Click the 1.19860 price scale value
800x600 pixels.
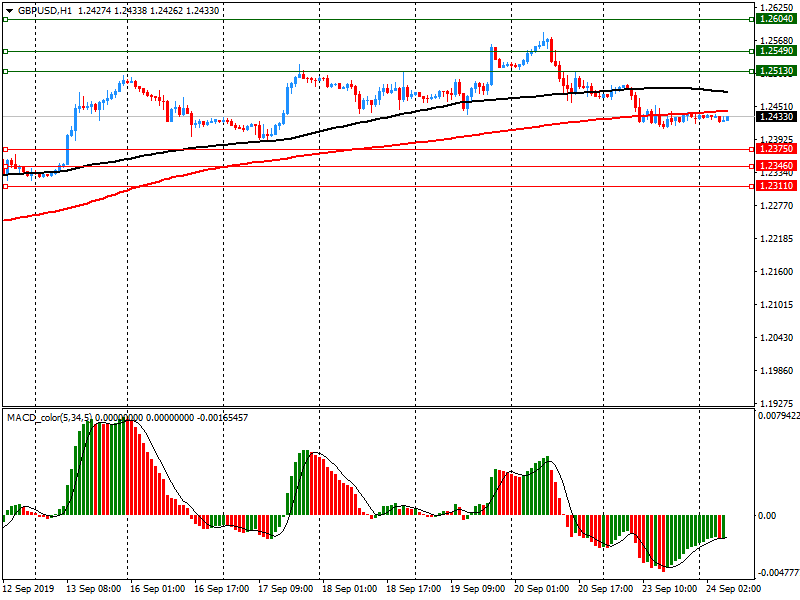coord(777,371)
